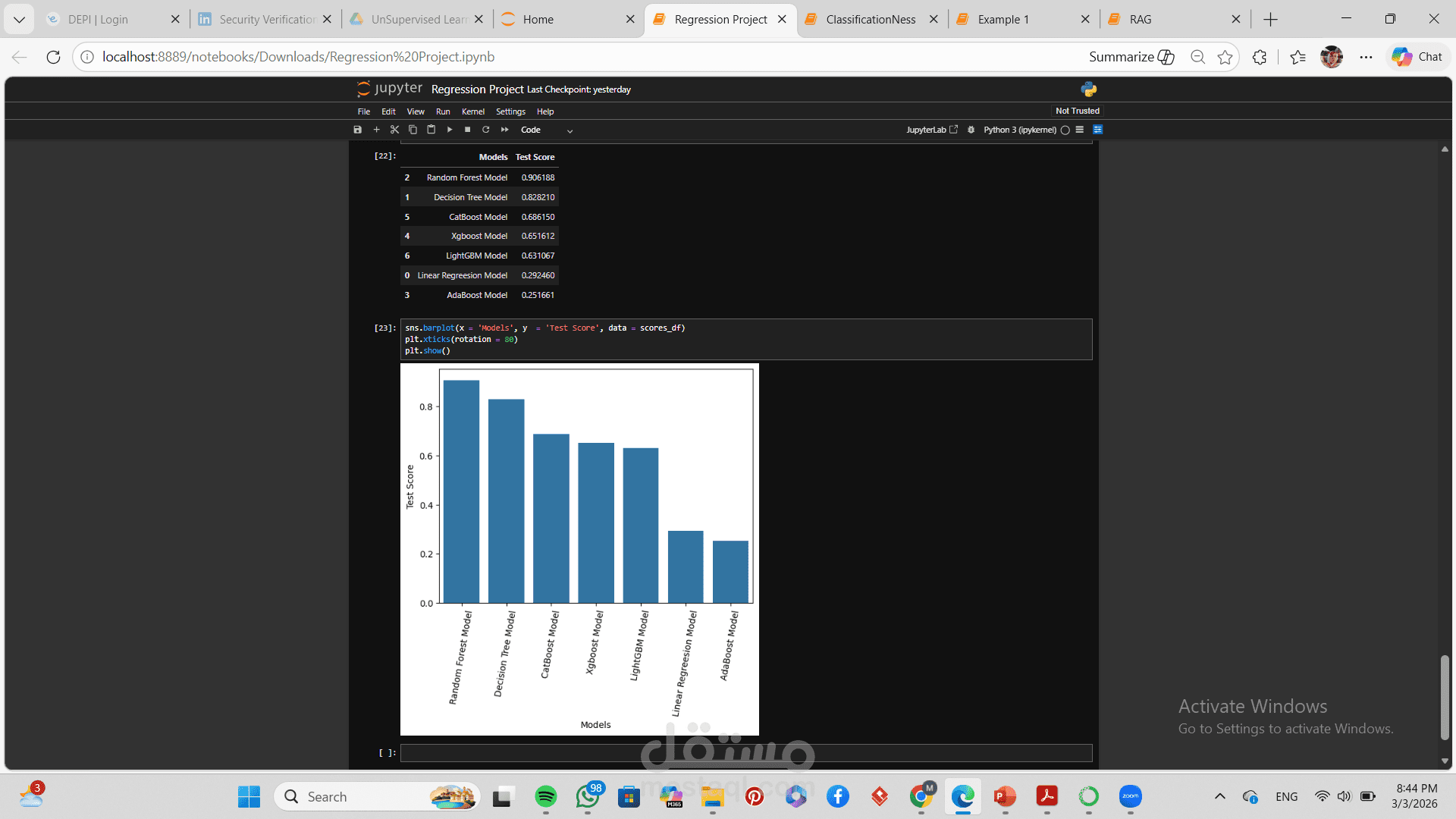Screen dimensions: 1456x819
Task: Copy the selected cell with the copy icon
Action: coord(413,130)
